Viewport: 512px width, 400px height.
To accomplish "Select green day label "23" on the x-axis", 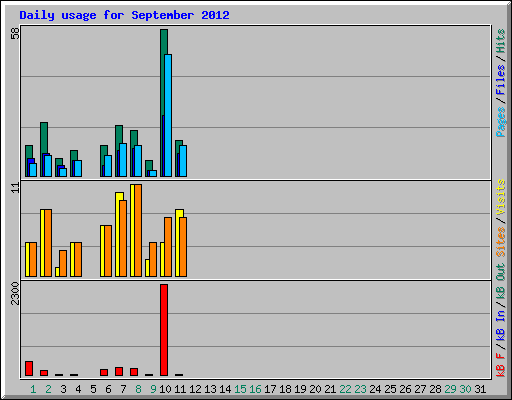I will point(360,389).
